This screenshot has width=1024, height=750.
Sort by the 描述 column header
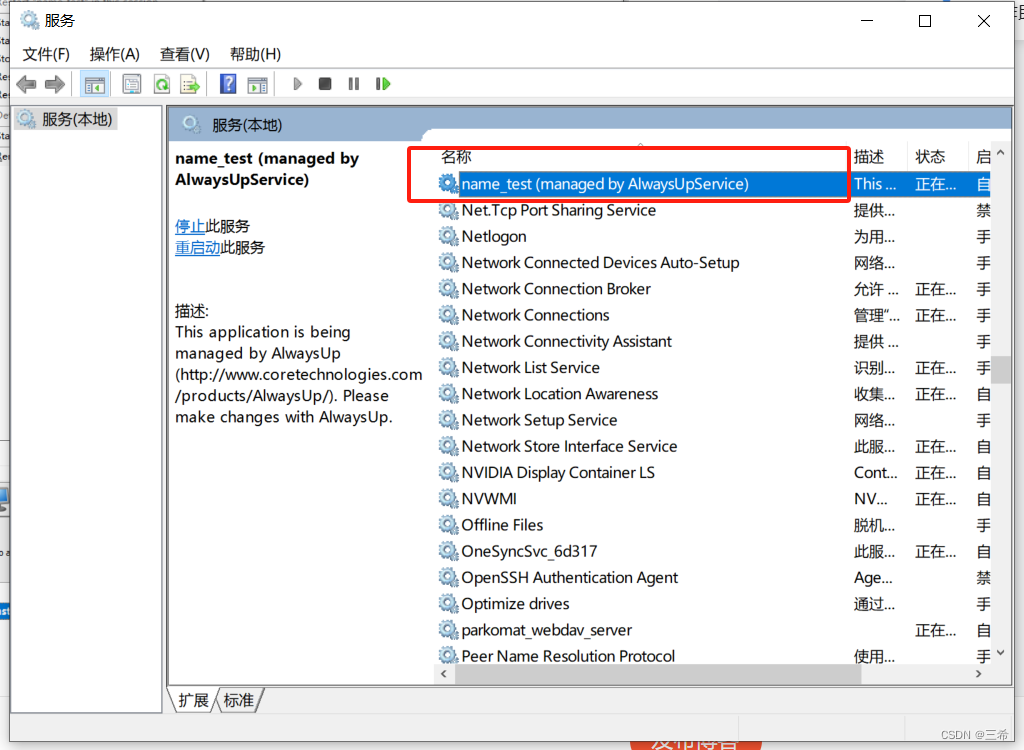coord(869,157)
